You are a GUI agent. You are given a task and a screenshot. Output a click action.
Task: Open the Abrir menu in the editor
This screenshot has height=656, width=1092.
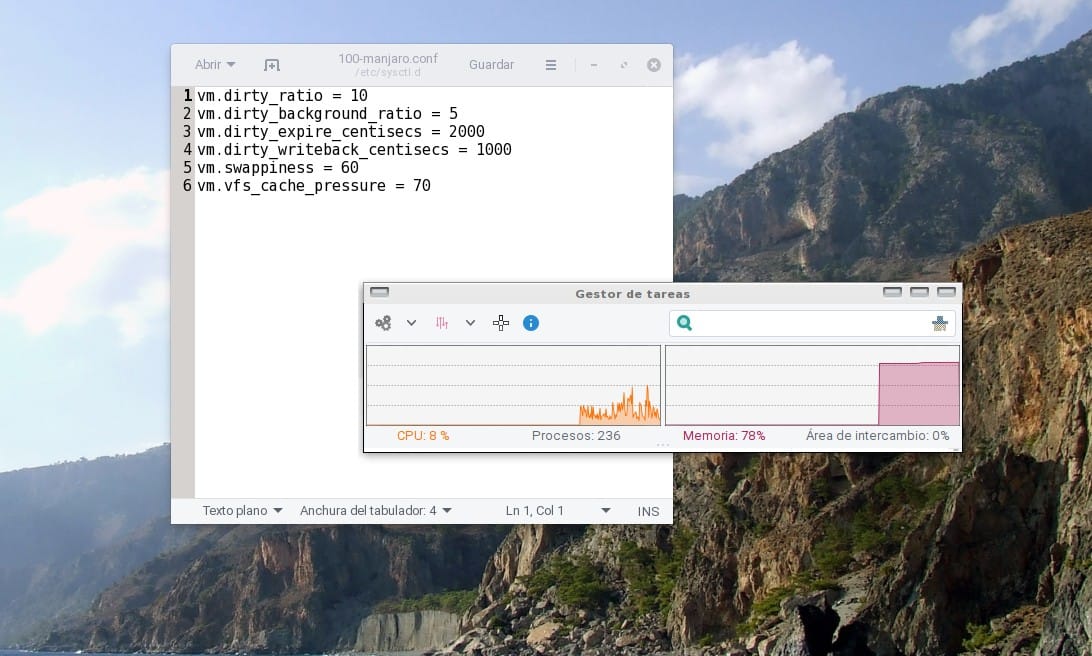tap(213, 64)
